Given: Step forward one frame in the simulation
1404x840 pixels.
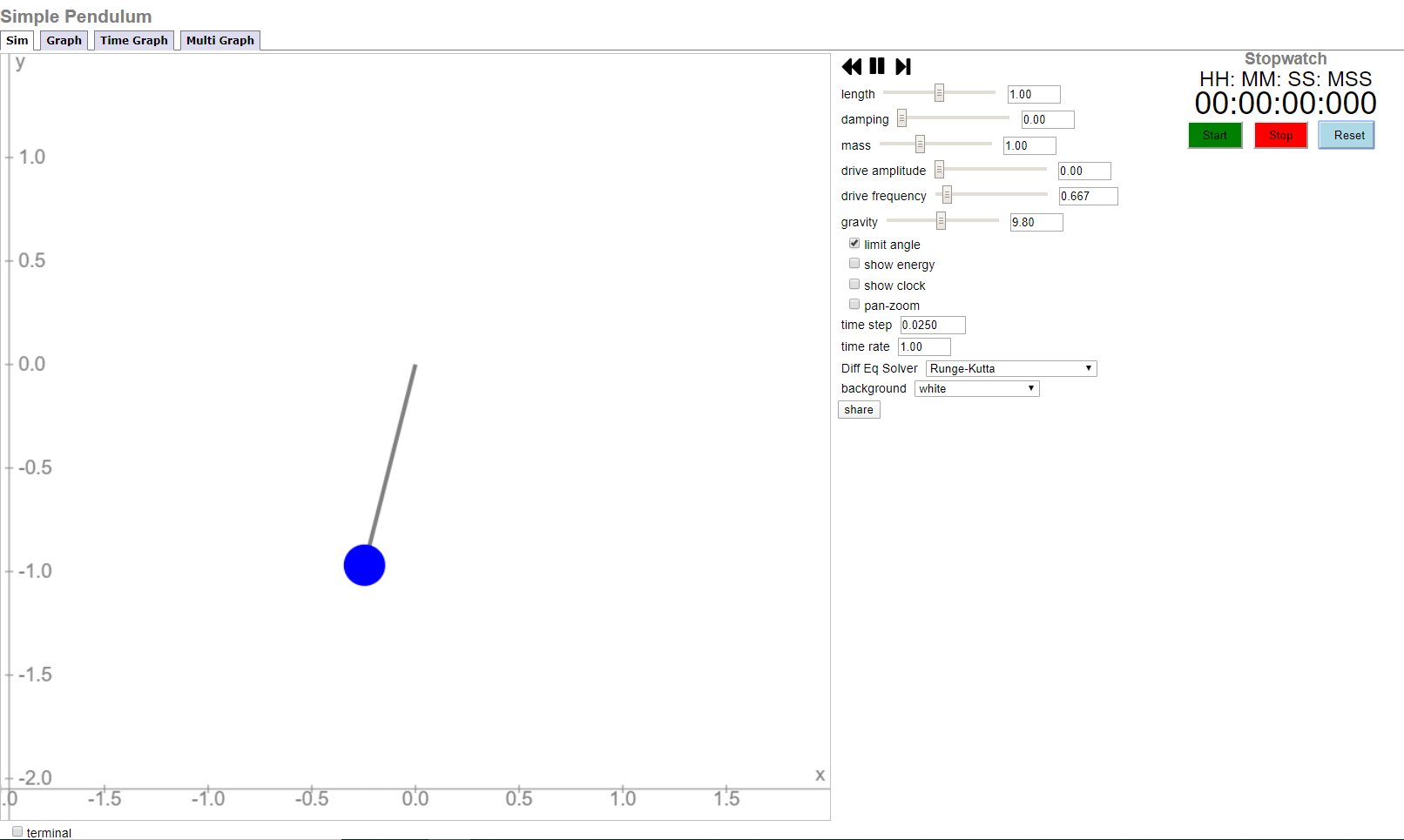Looking at the screenshot, I should pyautogui.click(x=903, y=66).
